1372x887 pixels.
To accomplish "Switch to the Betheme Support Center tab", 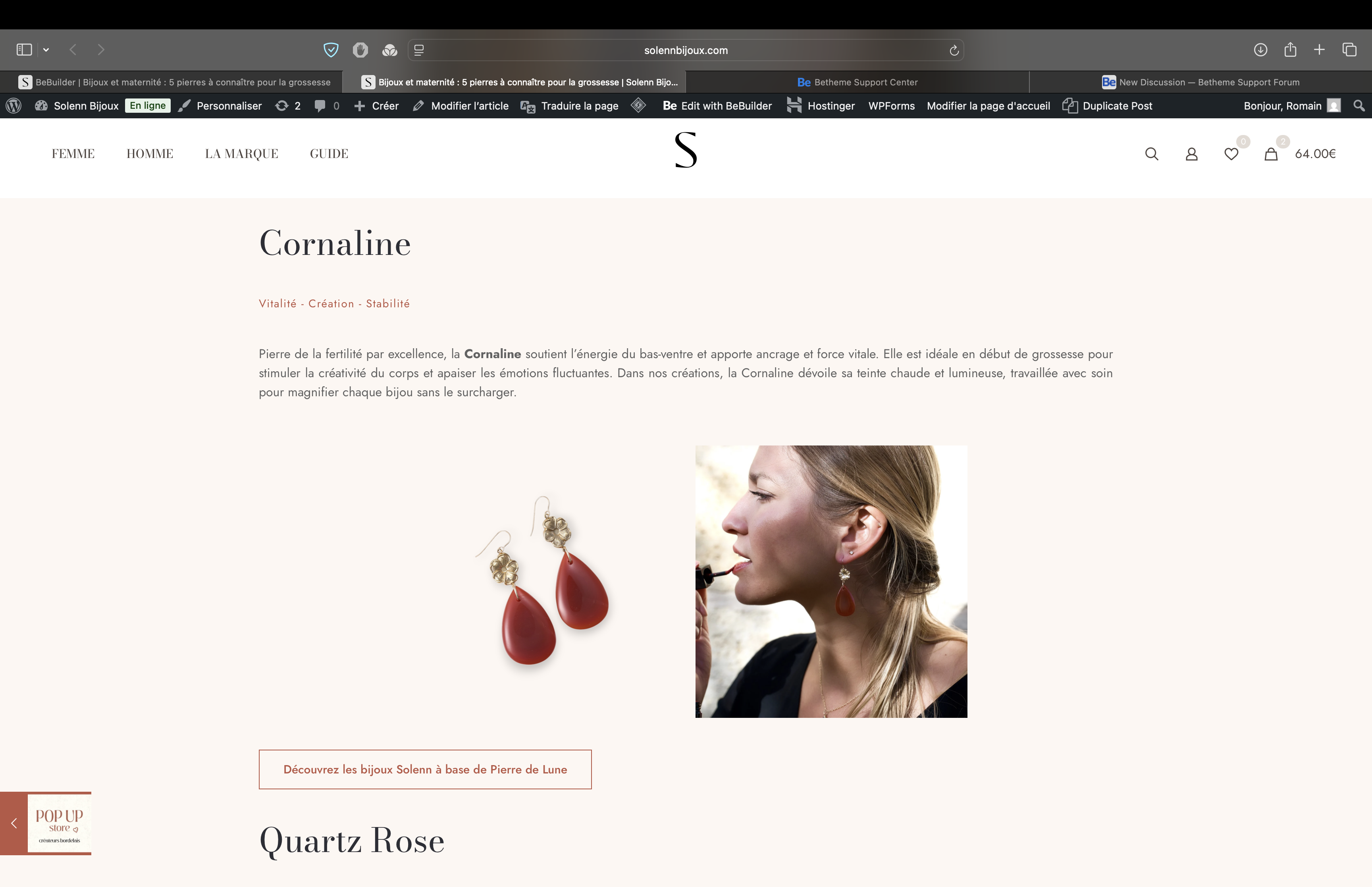I will point(857,82).
